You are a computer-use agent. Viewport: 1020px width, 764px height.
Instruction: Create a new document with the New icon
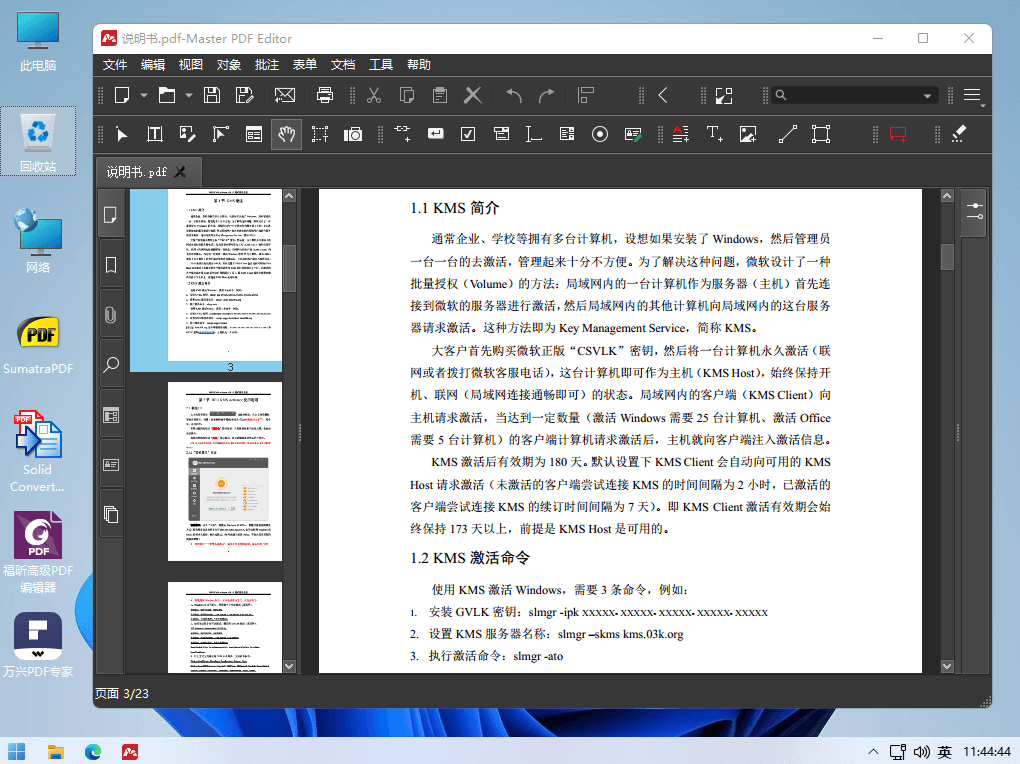(x=122, y=95)
